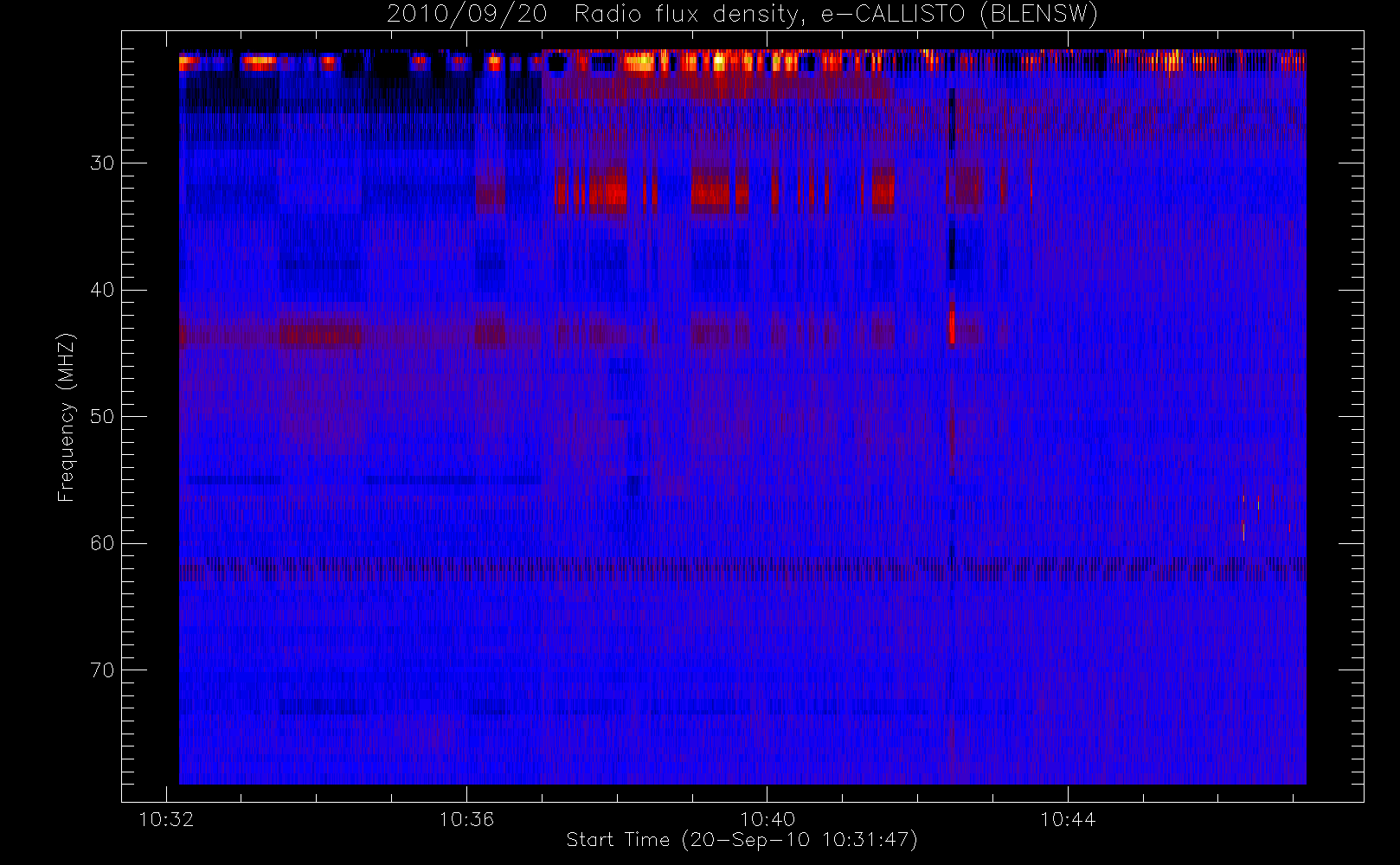Select the 50 MHz frequency tick label
This screenshot has height=865, width=1400.
(x=102, y=416)
